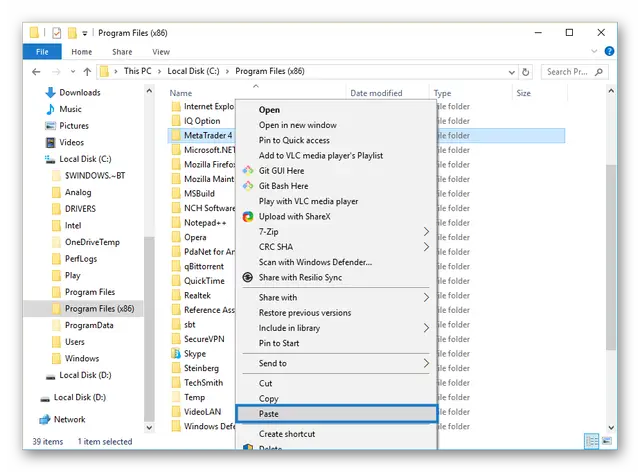Open address bar history dropdown
Viewport: 640px width, 472px height.
[511, 72]
